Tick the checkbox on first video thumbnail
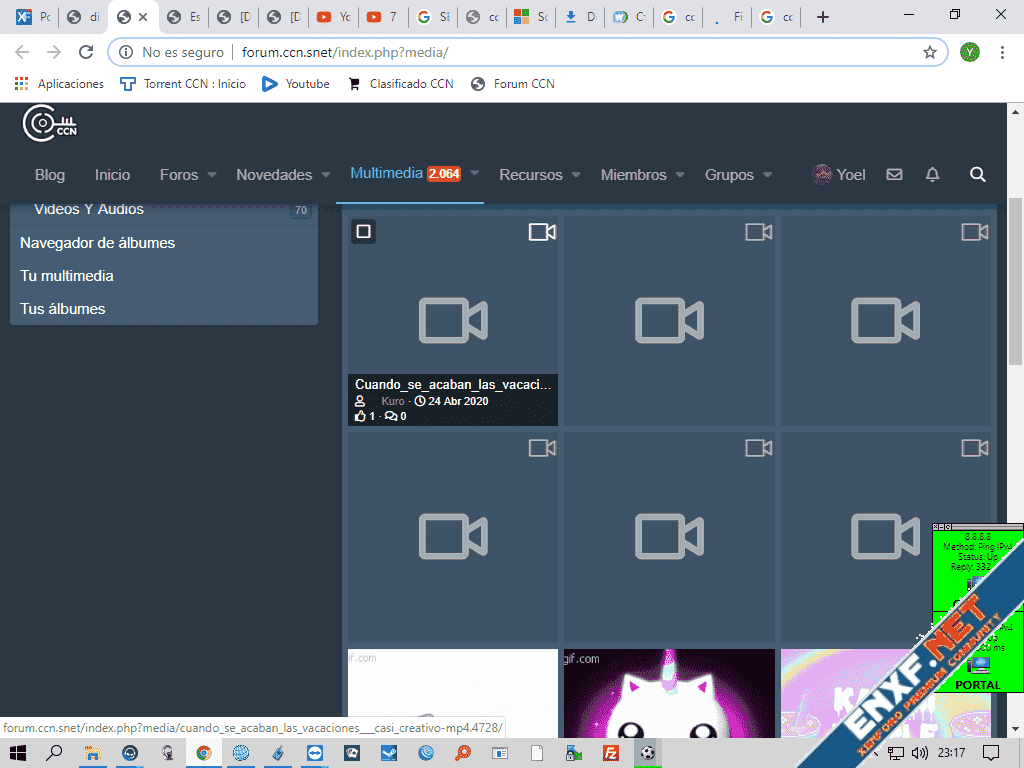The width and height of the screenshot is (1024, 768). [x=364, y=232]
